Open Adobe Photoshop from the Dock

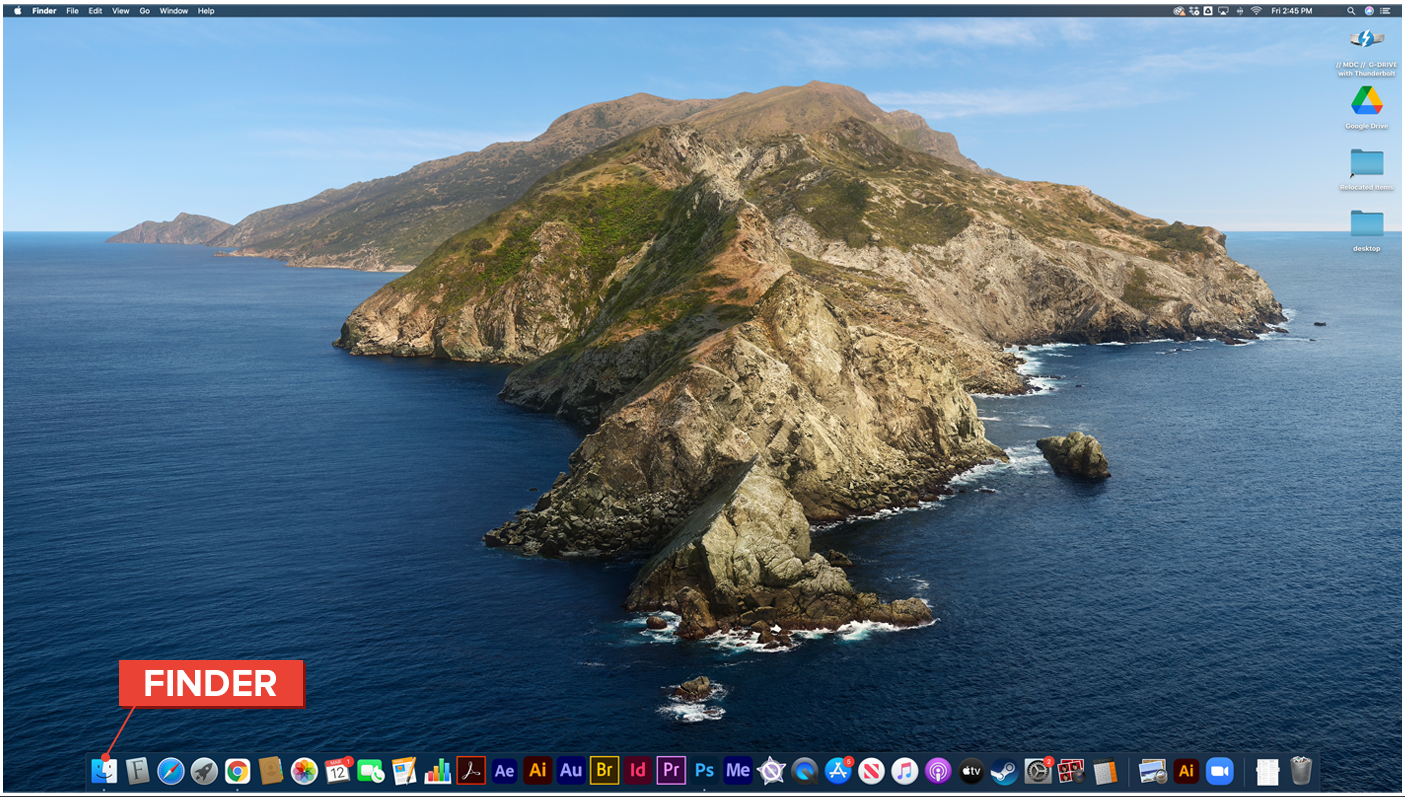[x=704, y=771]
